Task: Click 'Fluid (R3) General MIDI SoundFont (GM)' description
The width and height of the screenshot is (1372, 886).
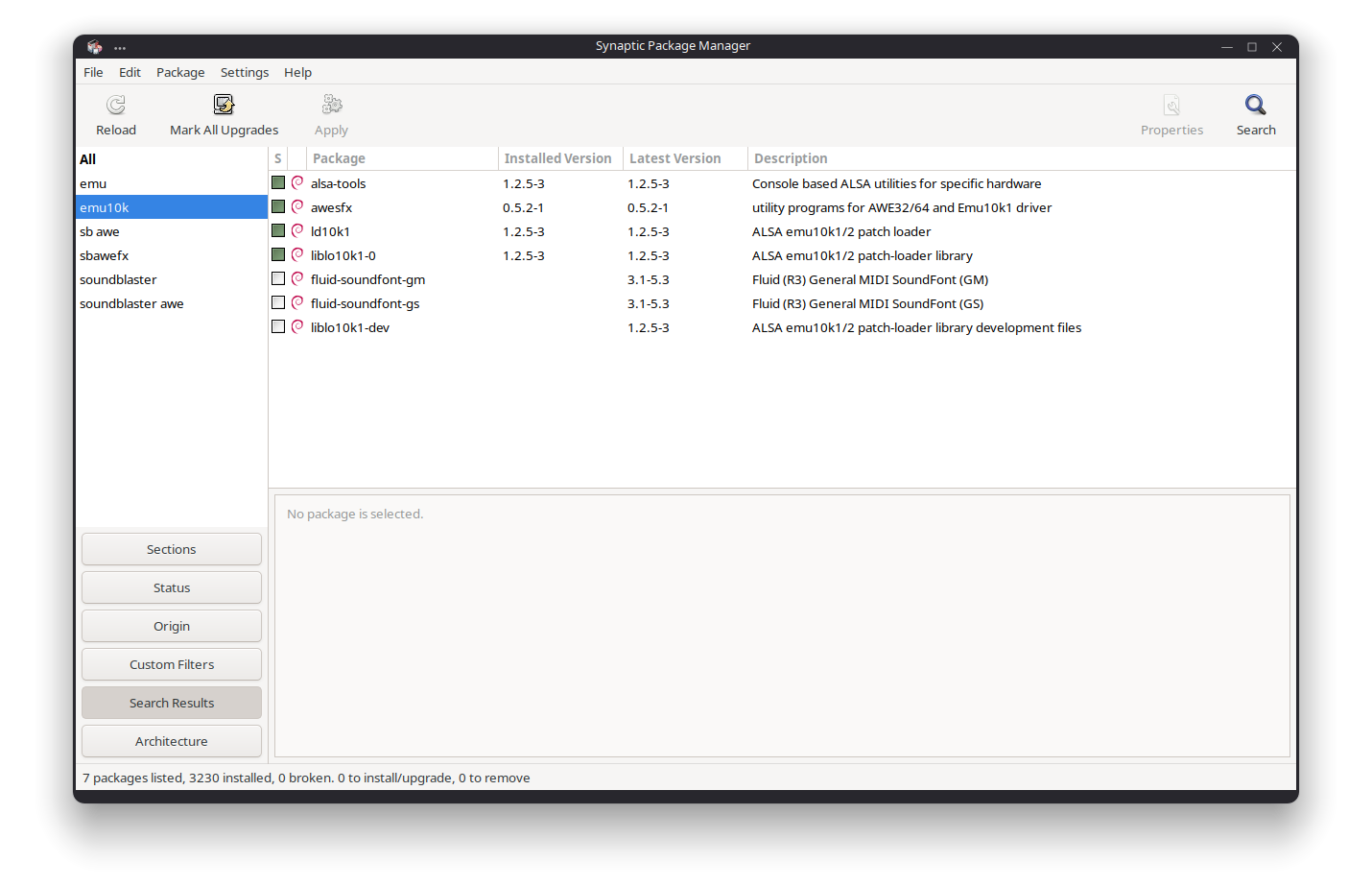Action: 870,279
